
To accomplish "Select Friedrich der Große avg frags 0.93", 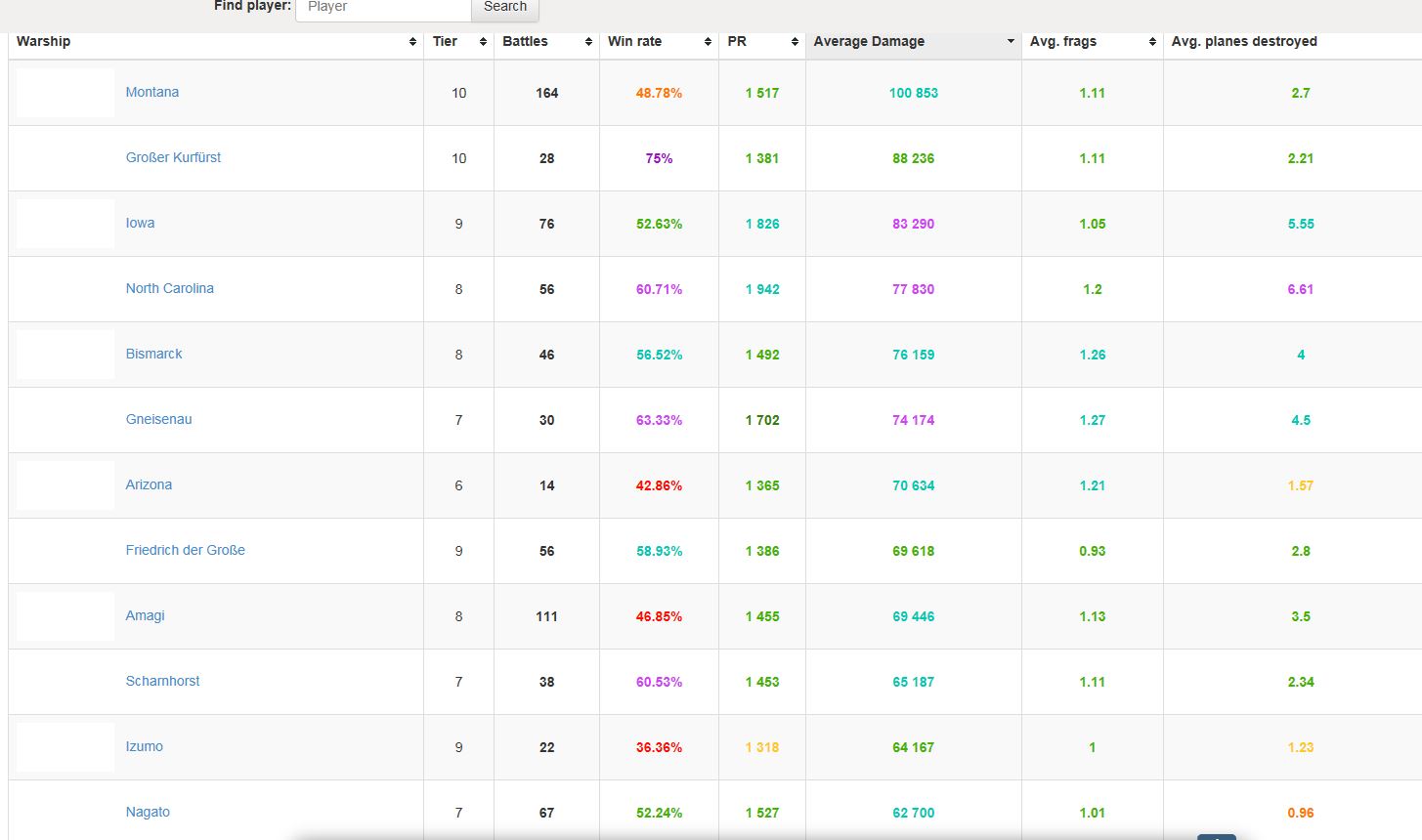I will tap(1092, 551).
